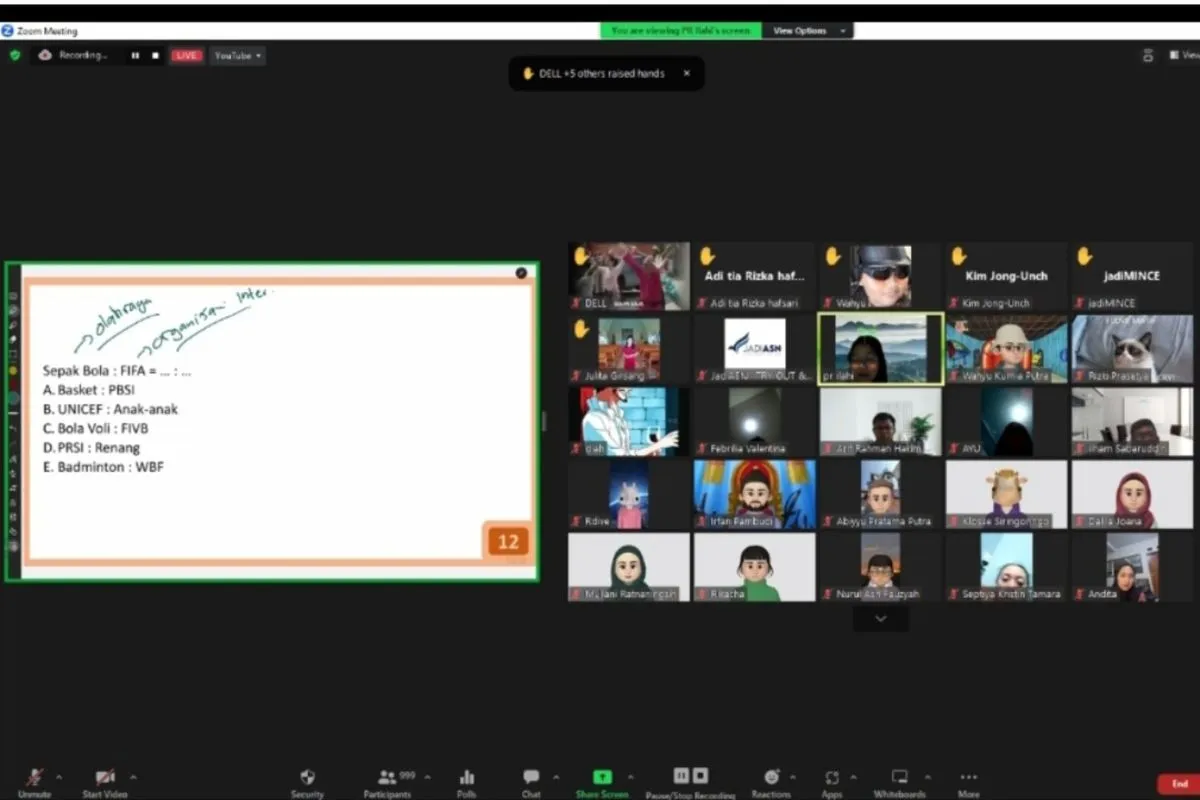
Task: Open the Reactions menu
Action: (x=771, y=778)
